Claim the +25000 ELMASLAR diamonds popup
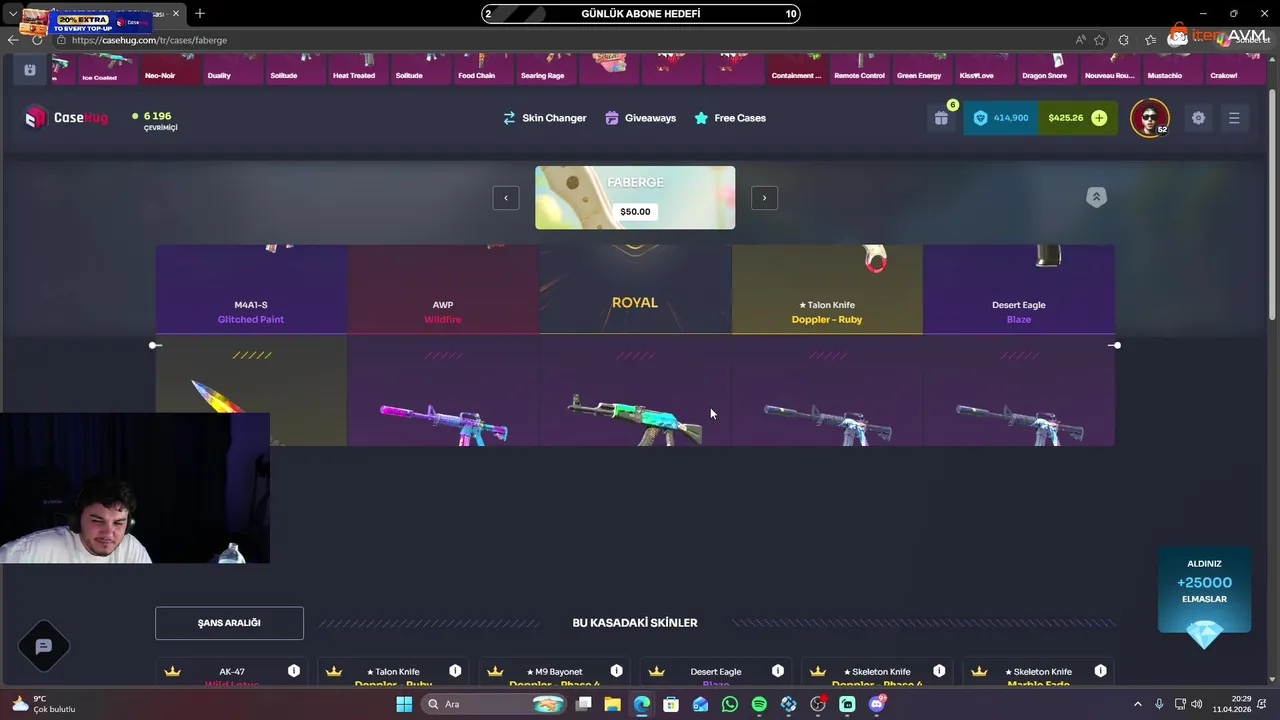Image resolution: width=1280 pixels, height=720 pixels. [1204, 598]
